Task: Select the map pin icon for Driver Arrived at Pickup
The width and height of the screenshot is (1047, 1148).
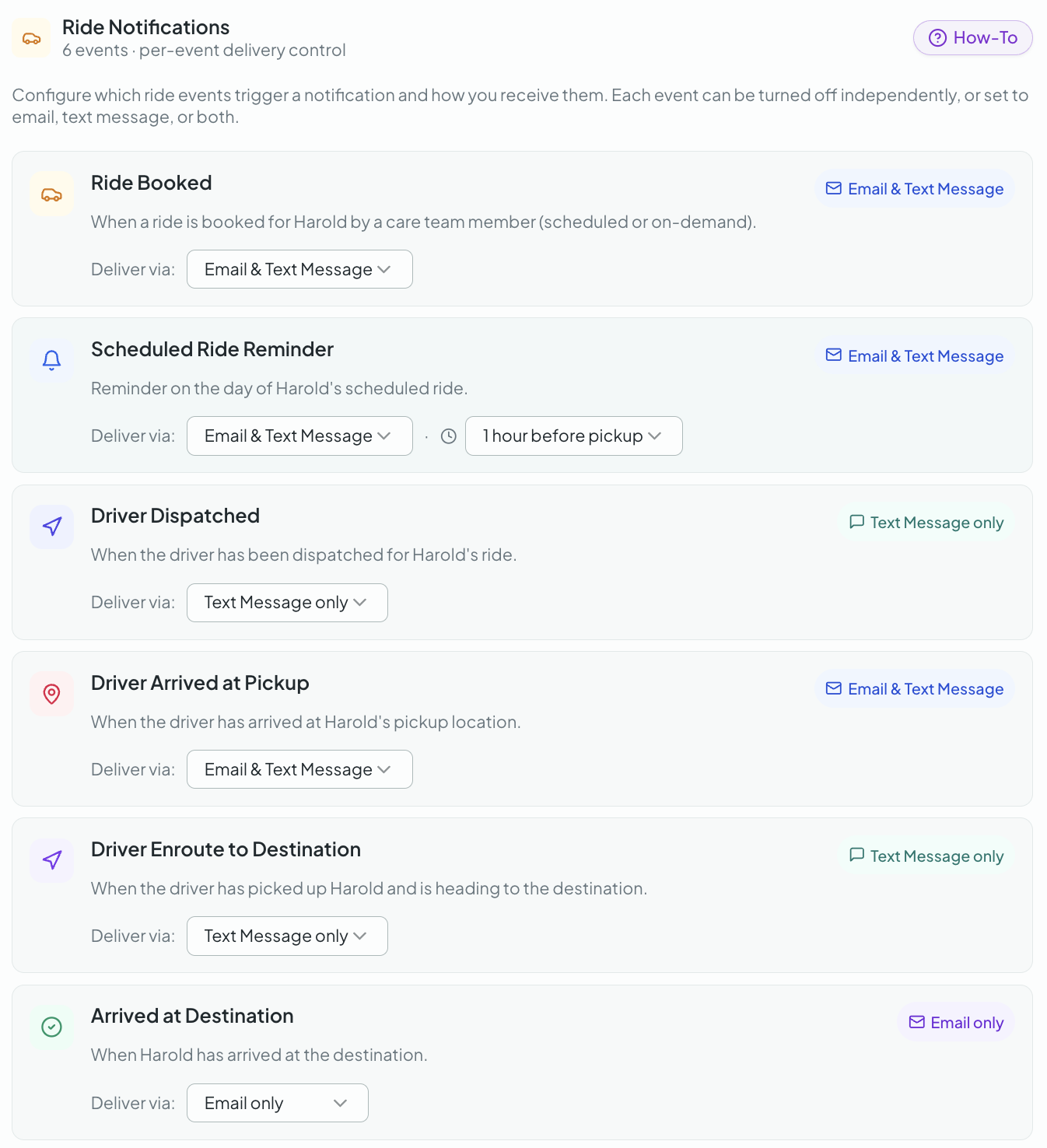Action: (x=51, y=694)
